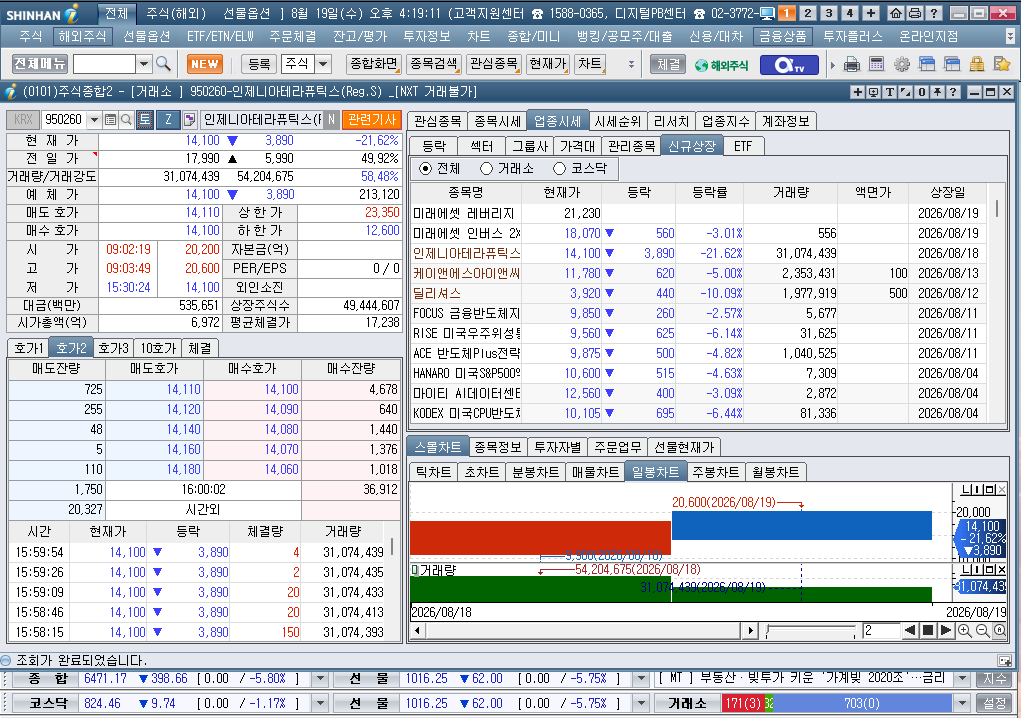Click the chart bar-count slider

[x=811, y=630]
